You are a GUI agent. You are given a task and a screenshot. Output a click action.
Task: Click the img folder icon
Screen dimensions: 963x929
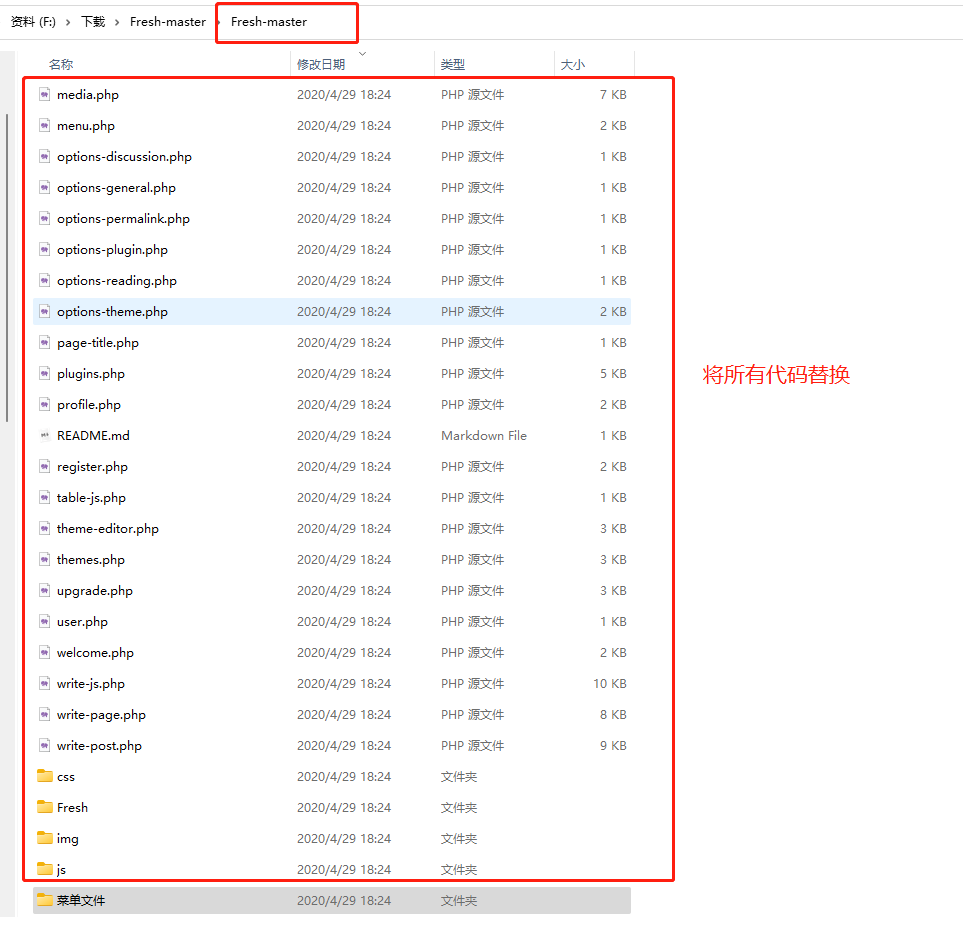click(44, 838)
